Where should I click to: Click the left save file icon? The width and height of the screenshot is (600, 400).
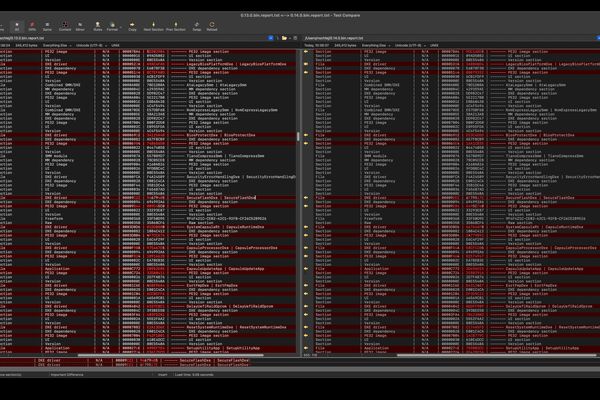(295, 38)
